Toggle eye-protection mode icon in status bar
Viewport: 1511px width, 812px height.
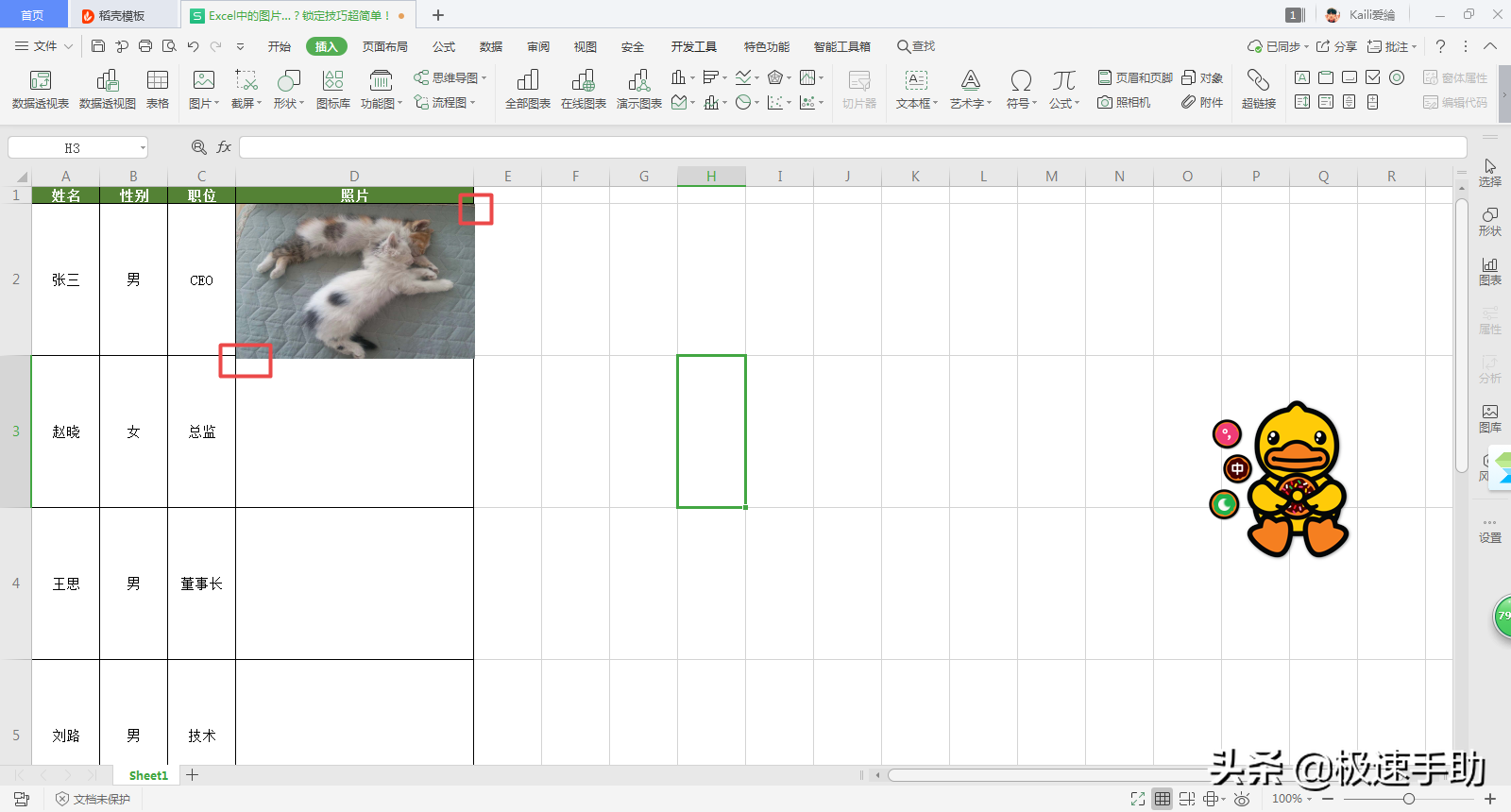tap(1242, 799)
